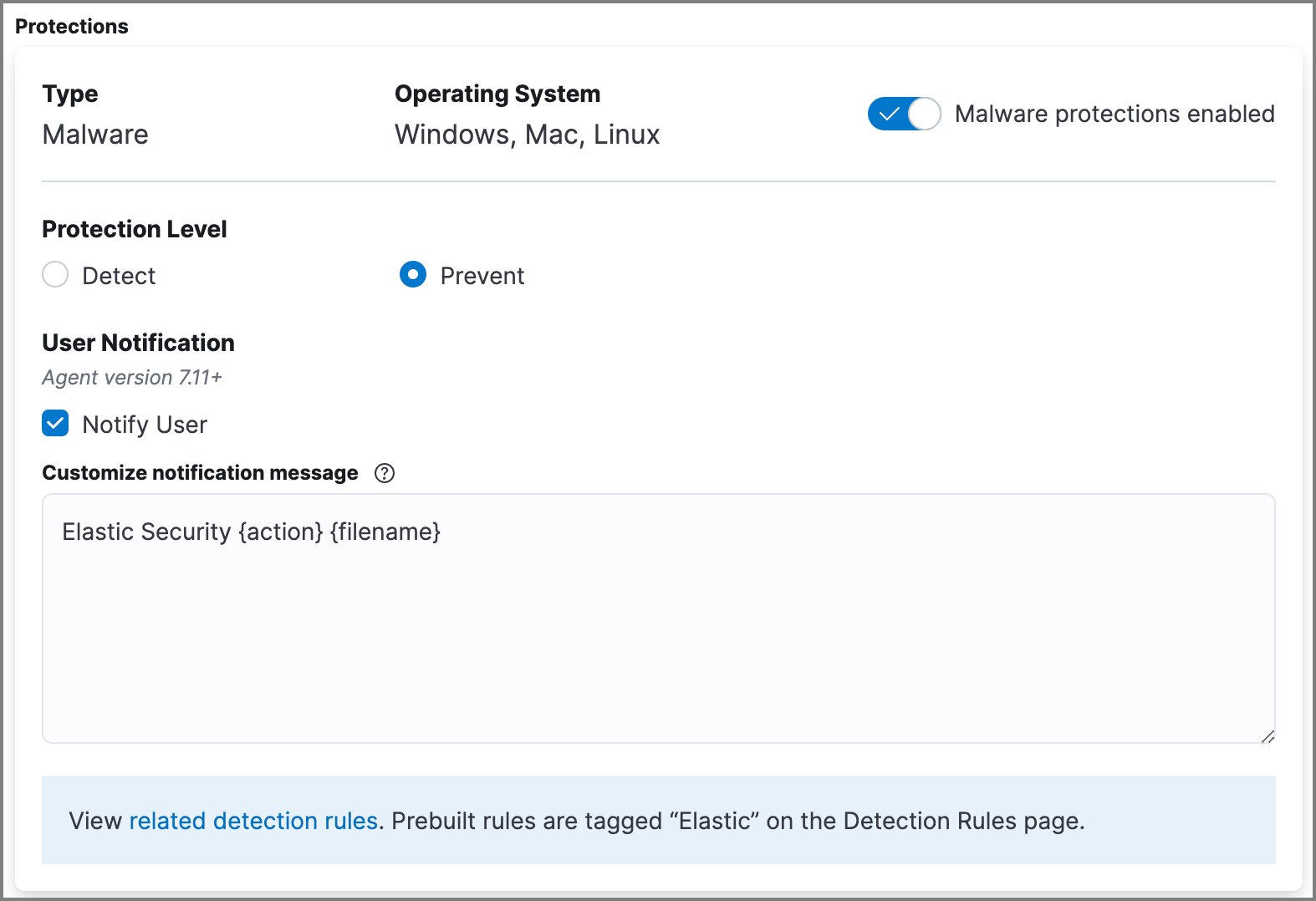Image resolution: width=1316 pixels, height=901 pixels.
Task: Click the filled blue radio dot beside Prevent
Action: click(x=413, y=275)
